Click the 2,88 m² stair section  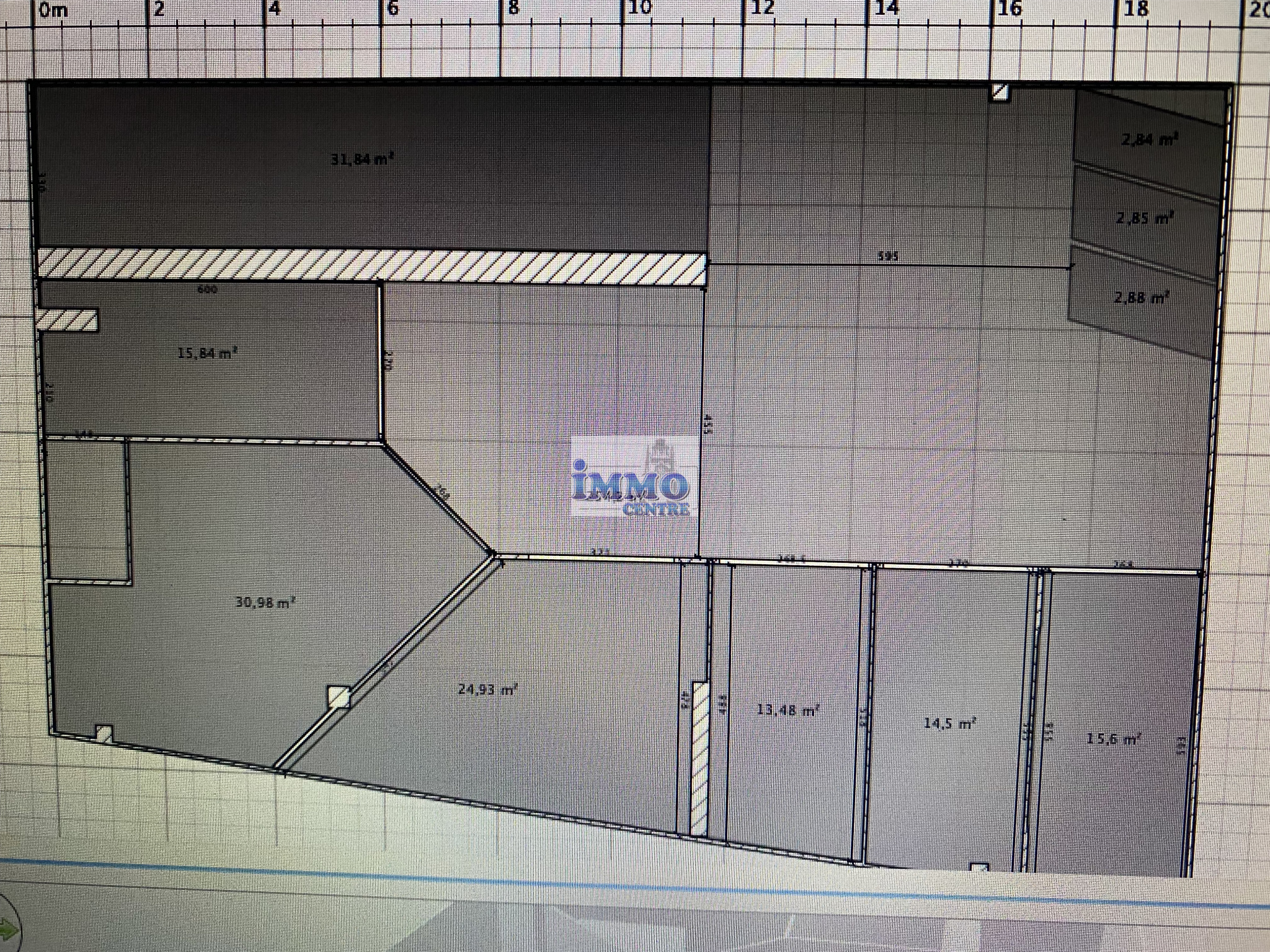pyautogui.click(x=1141, y=298)
